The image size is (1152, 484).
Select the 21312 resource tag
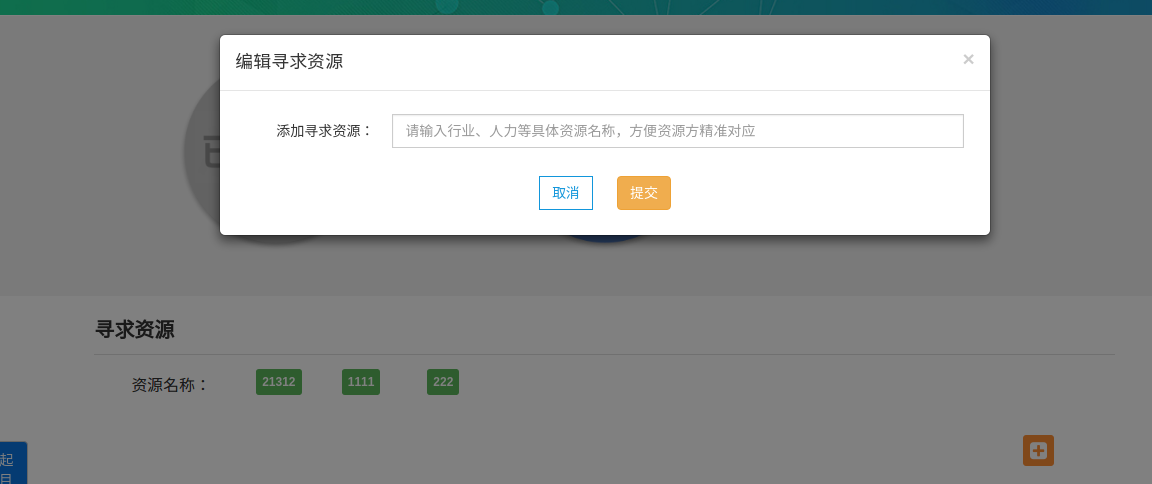coord(278,382)
